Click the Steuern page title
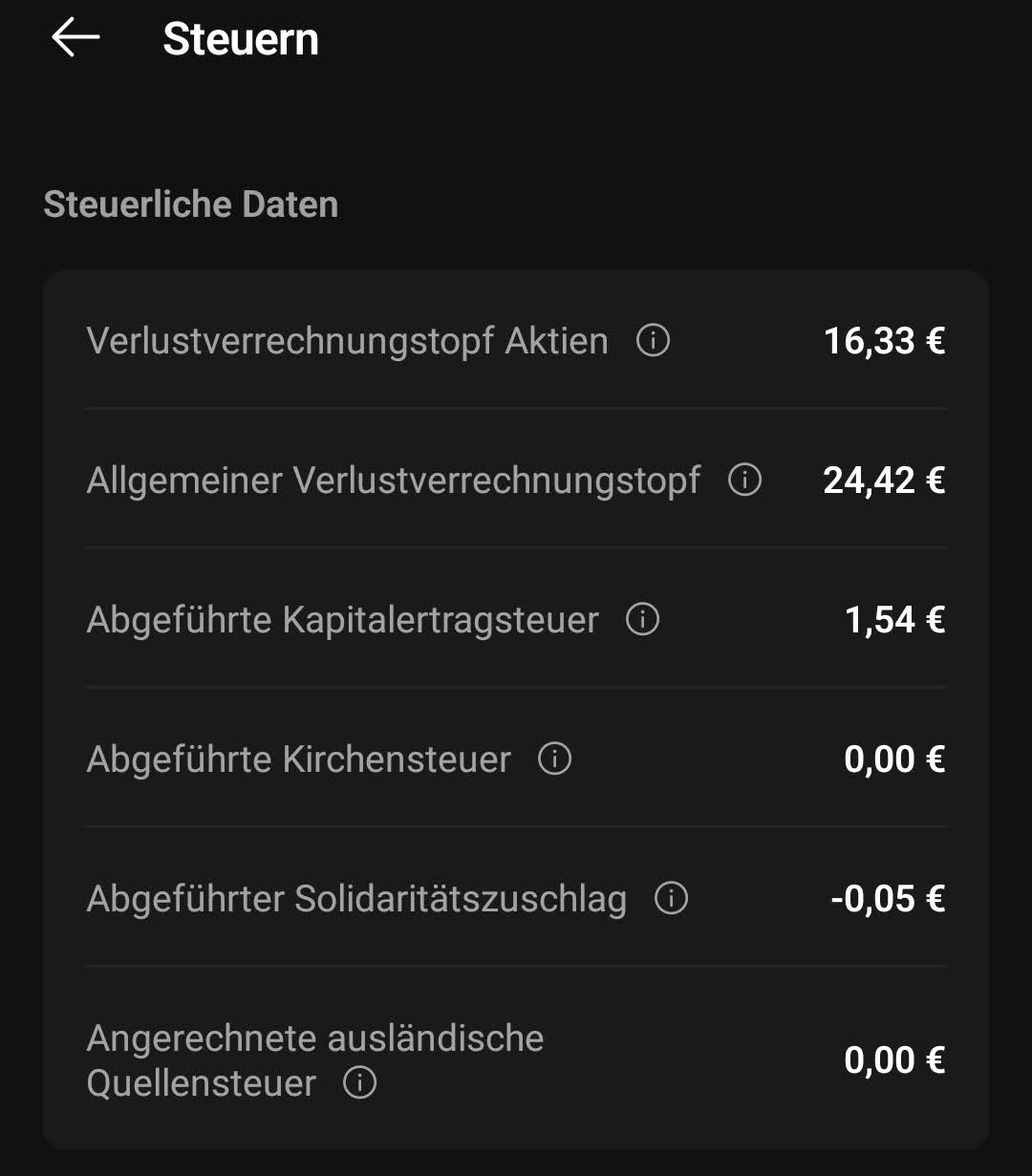Image resolution: width=1032 pixels, height=1176 pixels. 241,39
